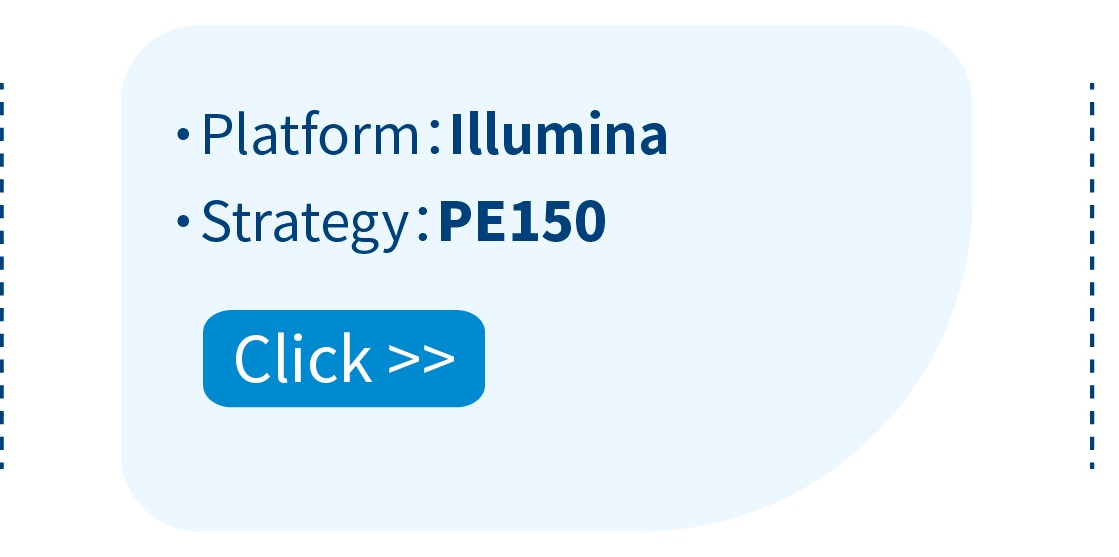
Task: Click the "Strategy" label text
Action: 305,224
